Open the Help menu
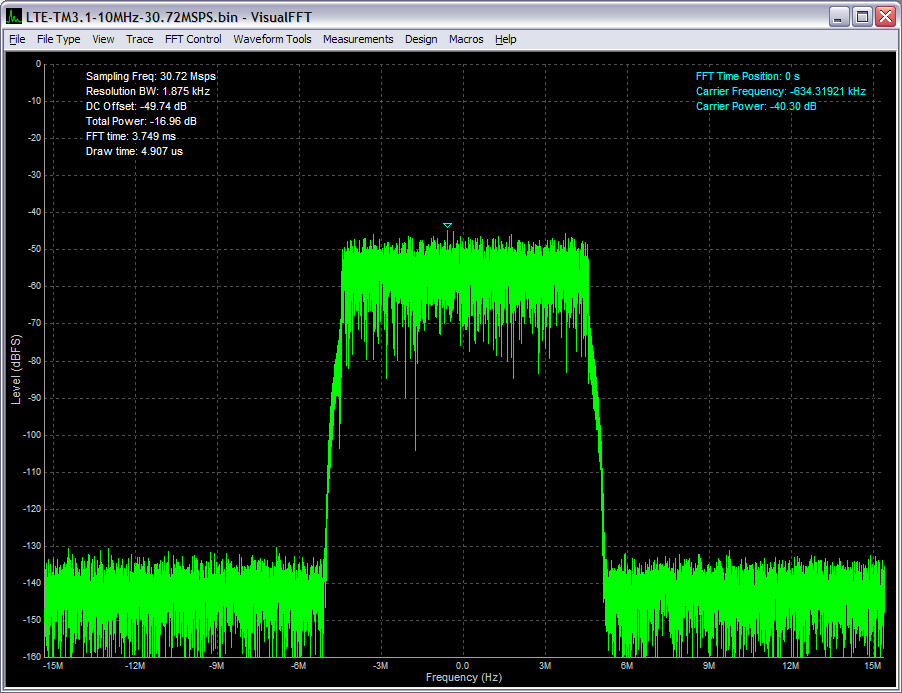The height and width of the screenshot is (693, 902). click(x=506, y=39)
